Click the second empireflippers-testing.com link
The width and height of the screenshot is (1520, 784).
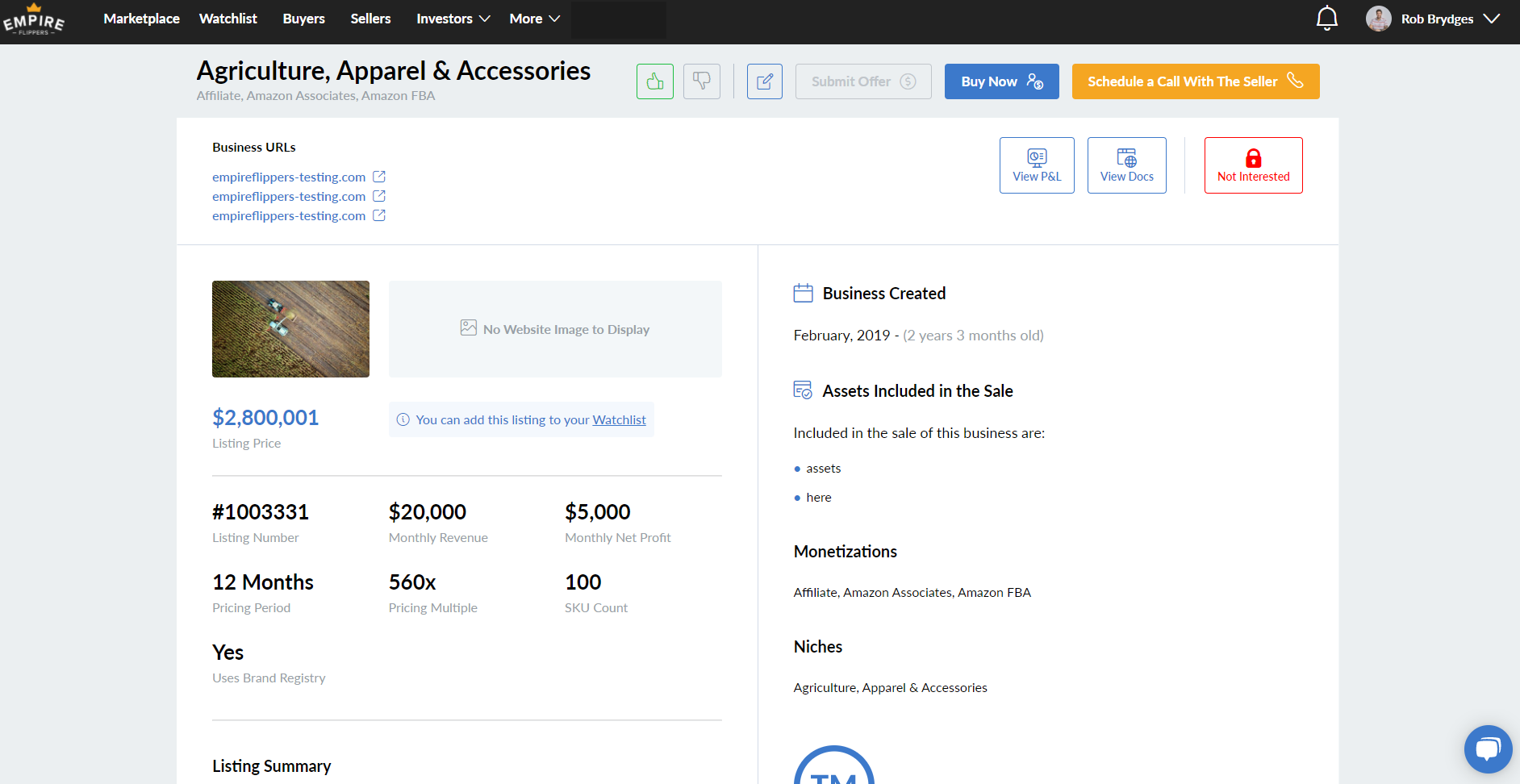(x=289, y=197)
